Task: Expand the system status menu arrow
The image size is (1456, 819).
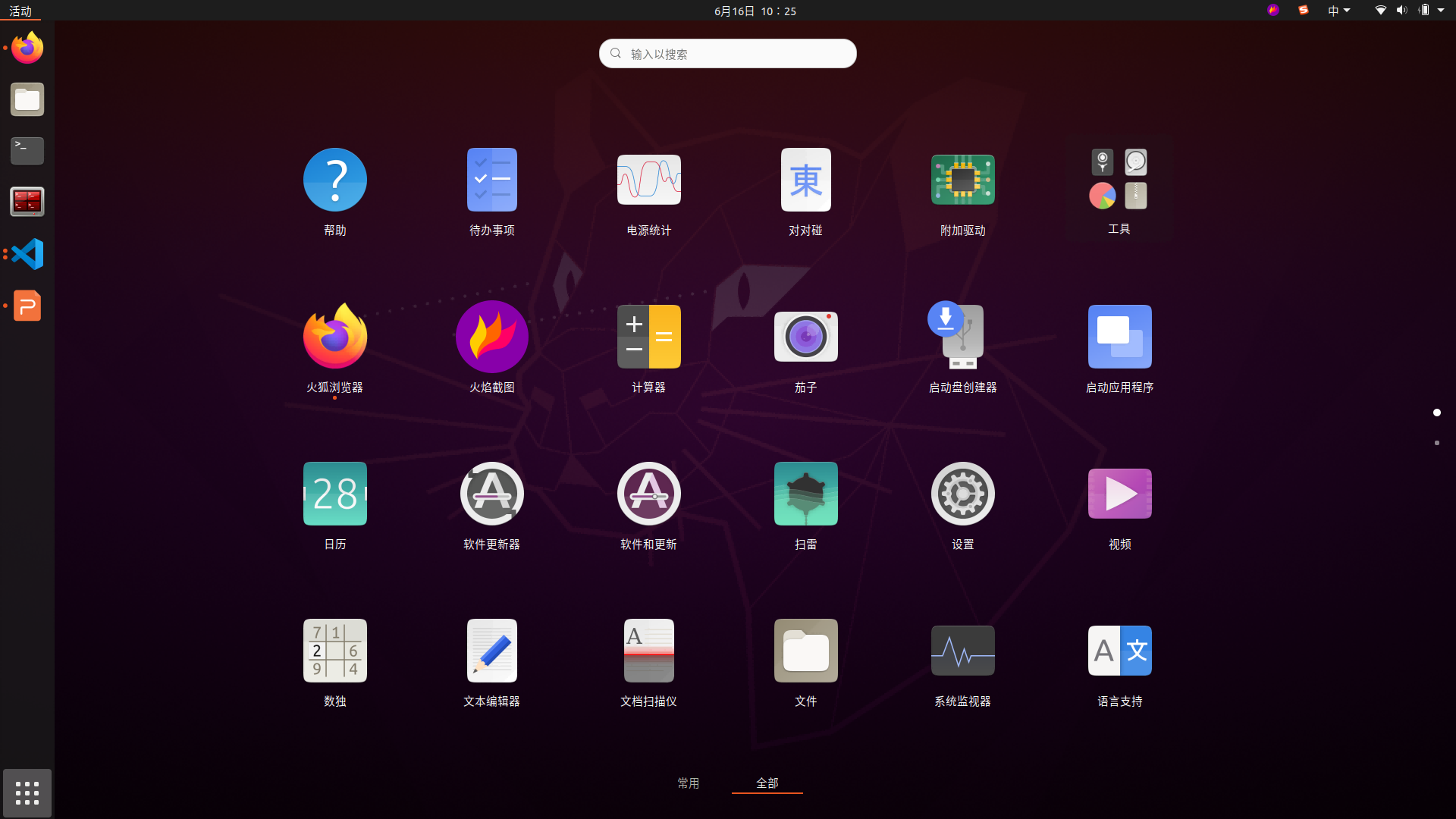Action: (1441, 11)
